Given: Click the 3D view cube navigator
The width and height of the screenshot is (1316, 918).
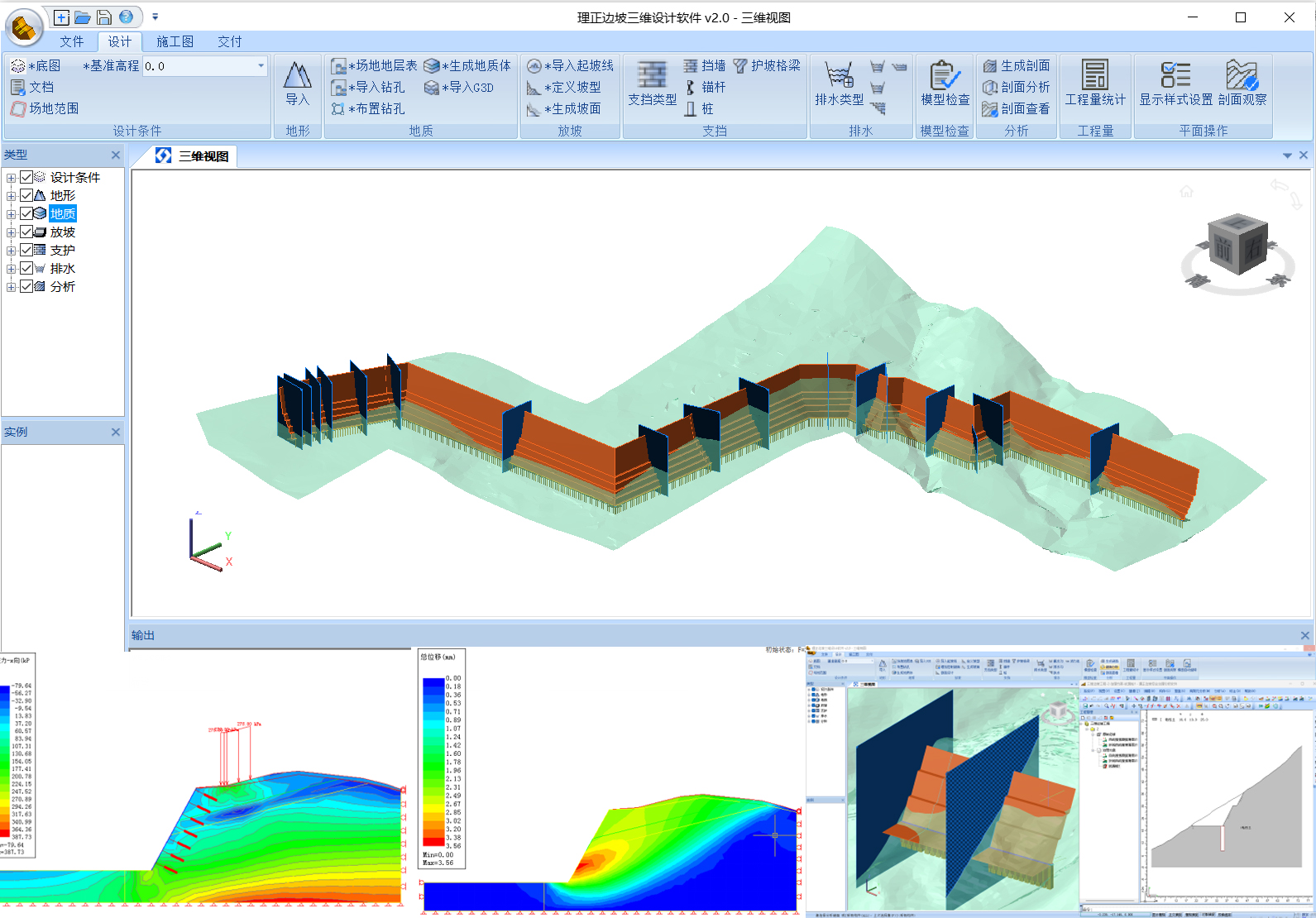Looking at the screenshot, I should pos(1237,246).
